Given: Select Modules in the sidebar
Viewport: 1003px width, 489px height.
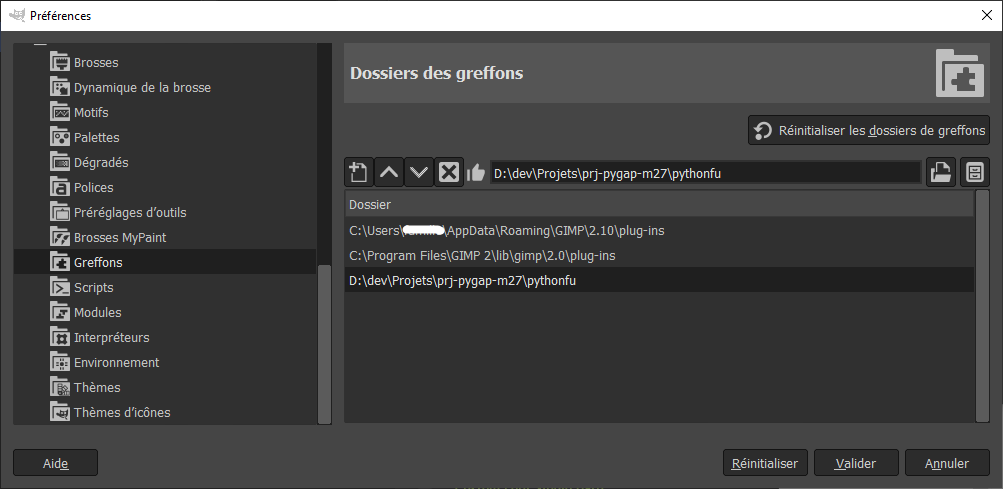Looking at the screenshot, I should pos(164,312).
